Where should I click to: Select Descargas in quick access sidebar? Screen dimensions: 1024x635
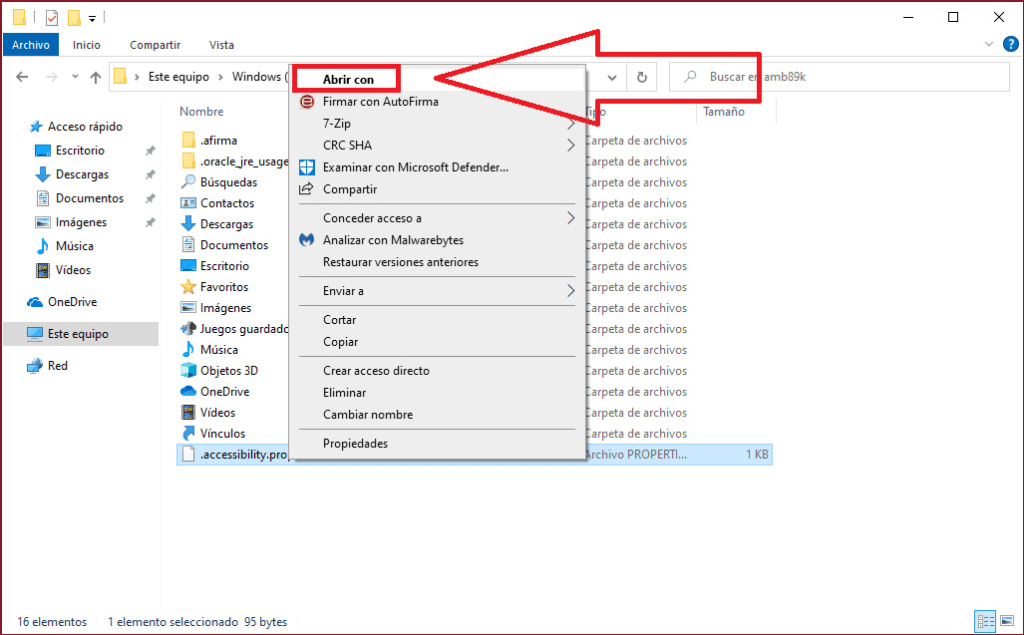[x=82, y=174]
